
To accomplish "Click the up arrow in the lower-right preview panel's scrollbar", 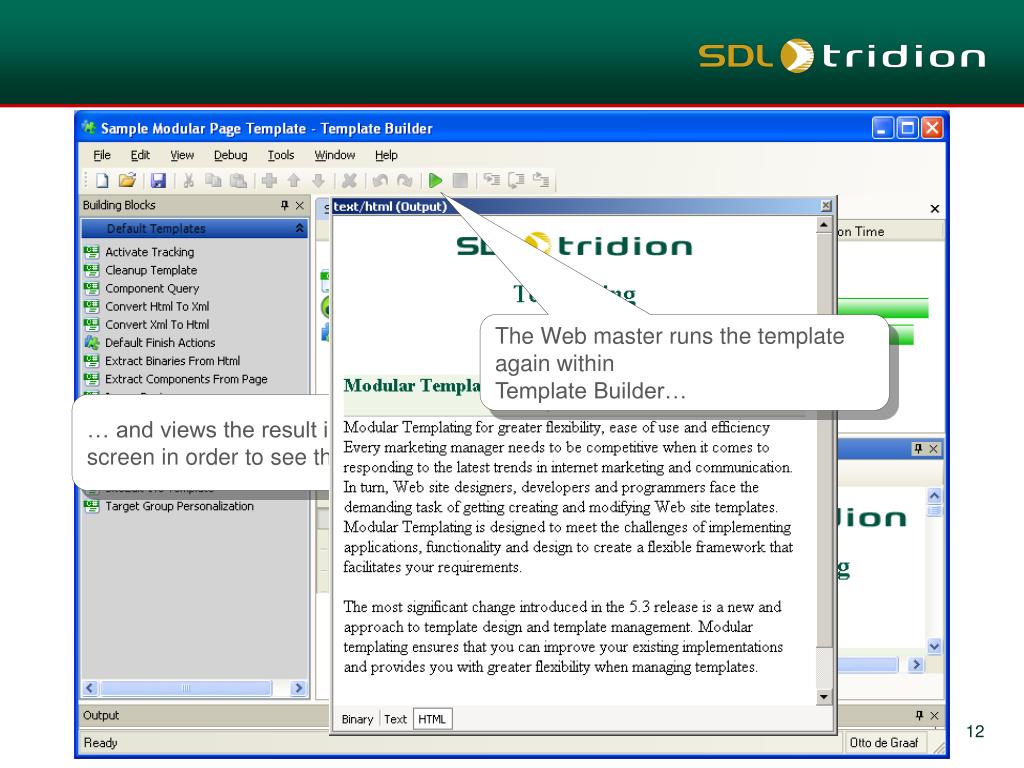I will click(935, 496).
